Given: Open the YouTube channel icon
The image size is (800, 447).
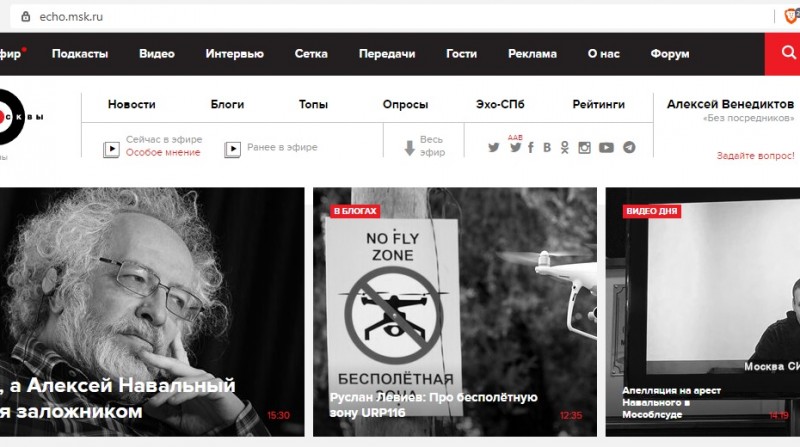Looking at the screenshot, I should (606, 148).
